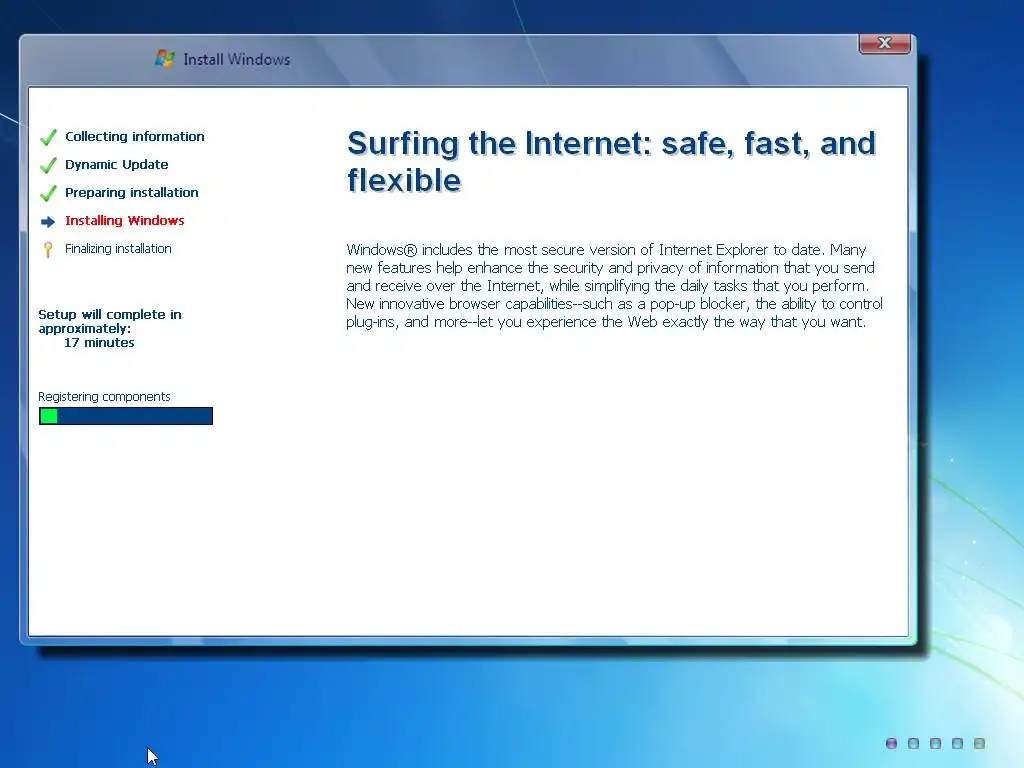The width and height of the screenshot is (1024, 768).
Task: Select the Preparing installation step
Action: tap(131, 193)
